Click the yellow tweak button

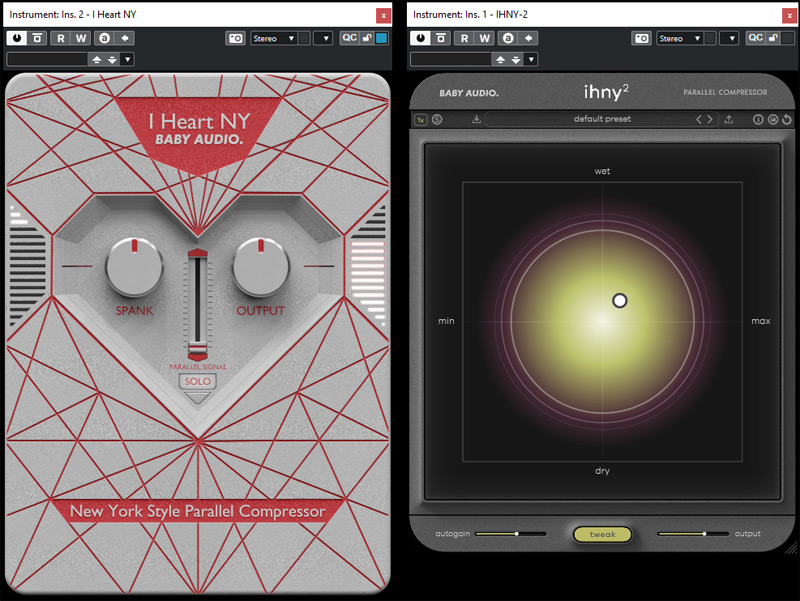602,534
